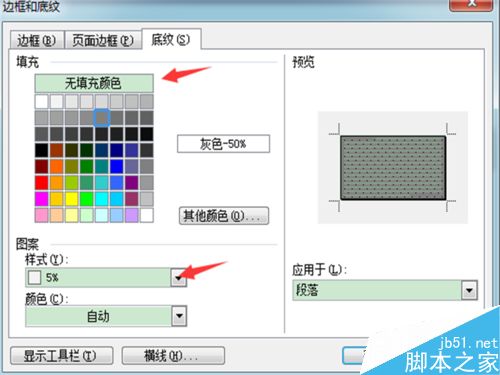Image resolution: width=500 pixels, height=375 pixels.
Task: Select the lavender swatch
Action: click(x=132, y=215)
